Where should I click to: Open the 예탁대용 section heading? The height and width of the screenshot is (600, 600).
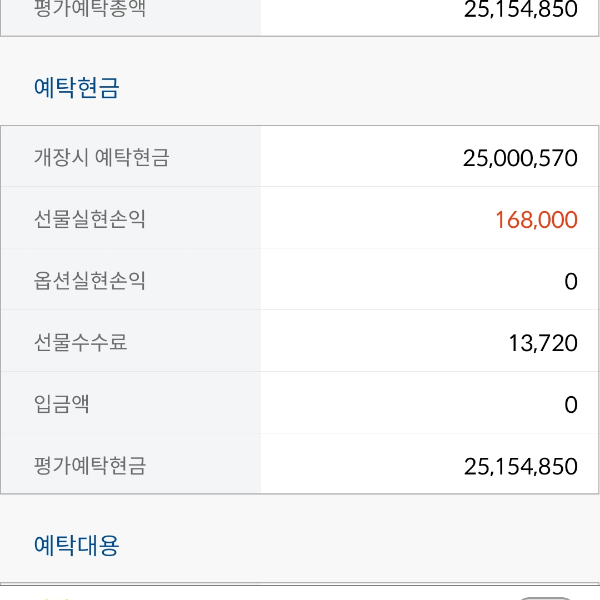77,545
